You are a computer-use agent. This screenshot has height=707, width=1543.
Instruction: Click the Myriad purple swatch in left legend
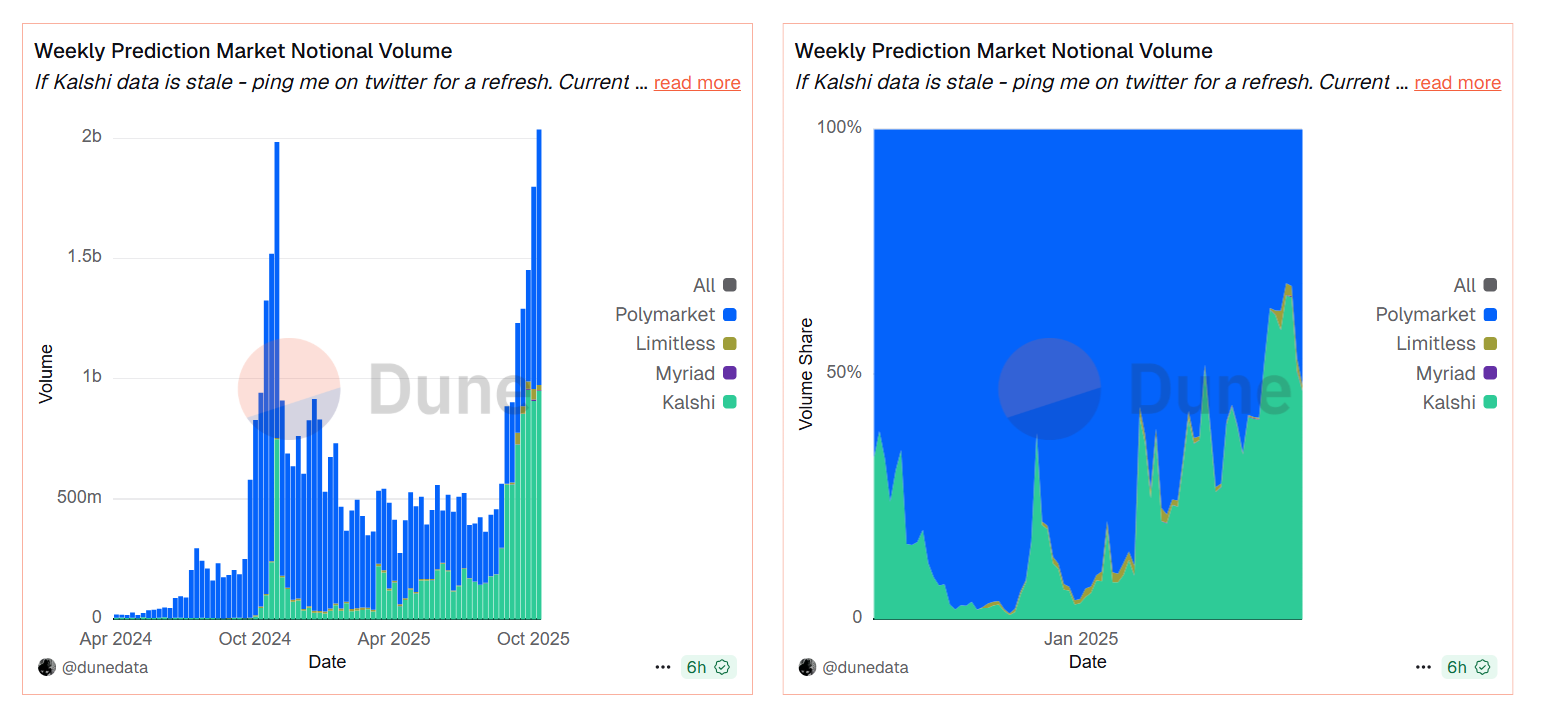pyautogui.click(x=730, y=373)
